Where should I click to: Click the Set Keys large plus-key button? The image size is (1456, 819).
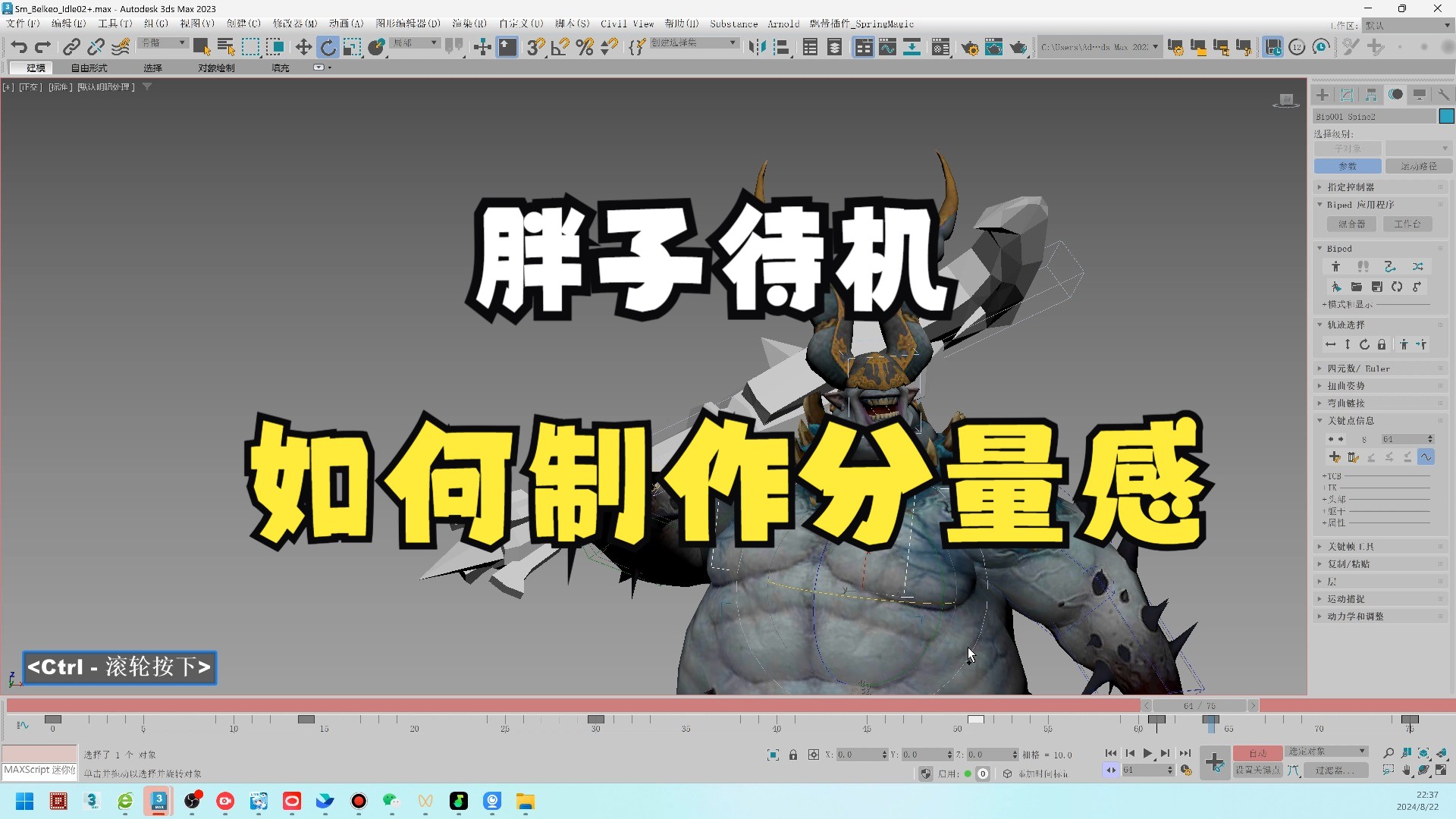[1214, 762]
